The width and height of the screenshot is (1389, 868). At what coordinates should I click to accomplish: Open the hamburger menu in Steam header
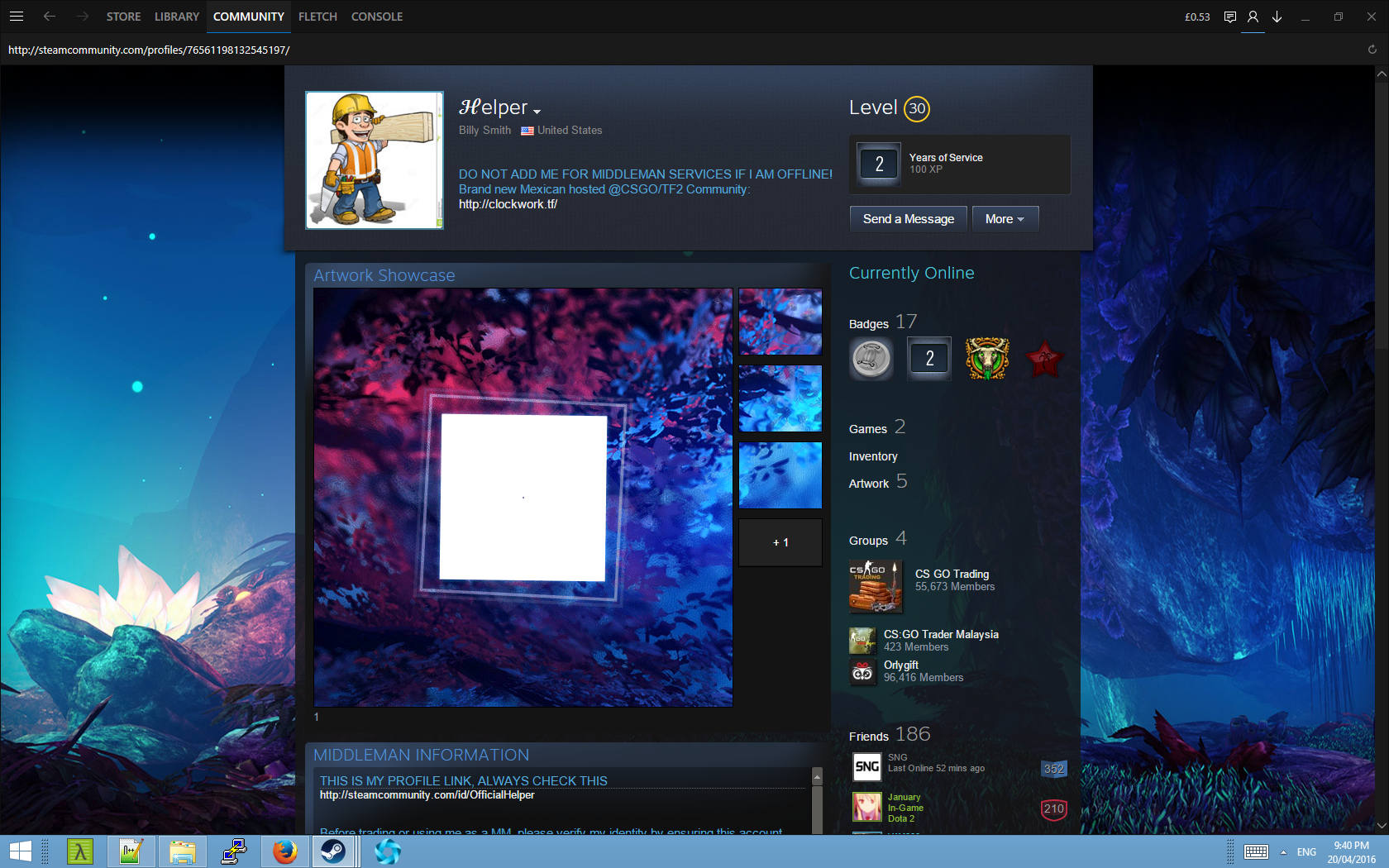17,17
